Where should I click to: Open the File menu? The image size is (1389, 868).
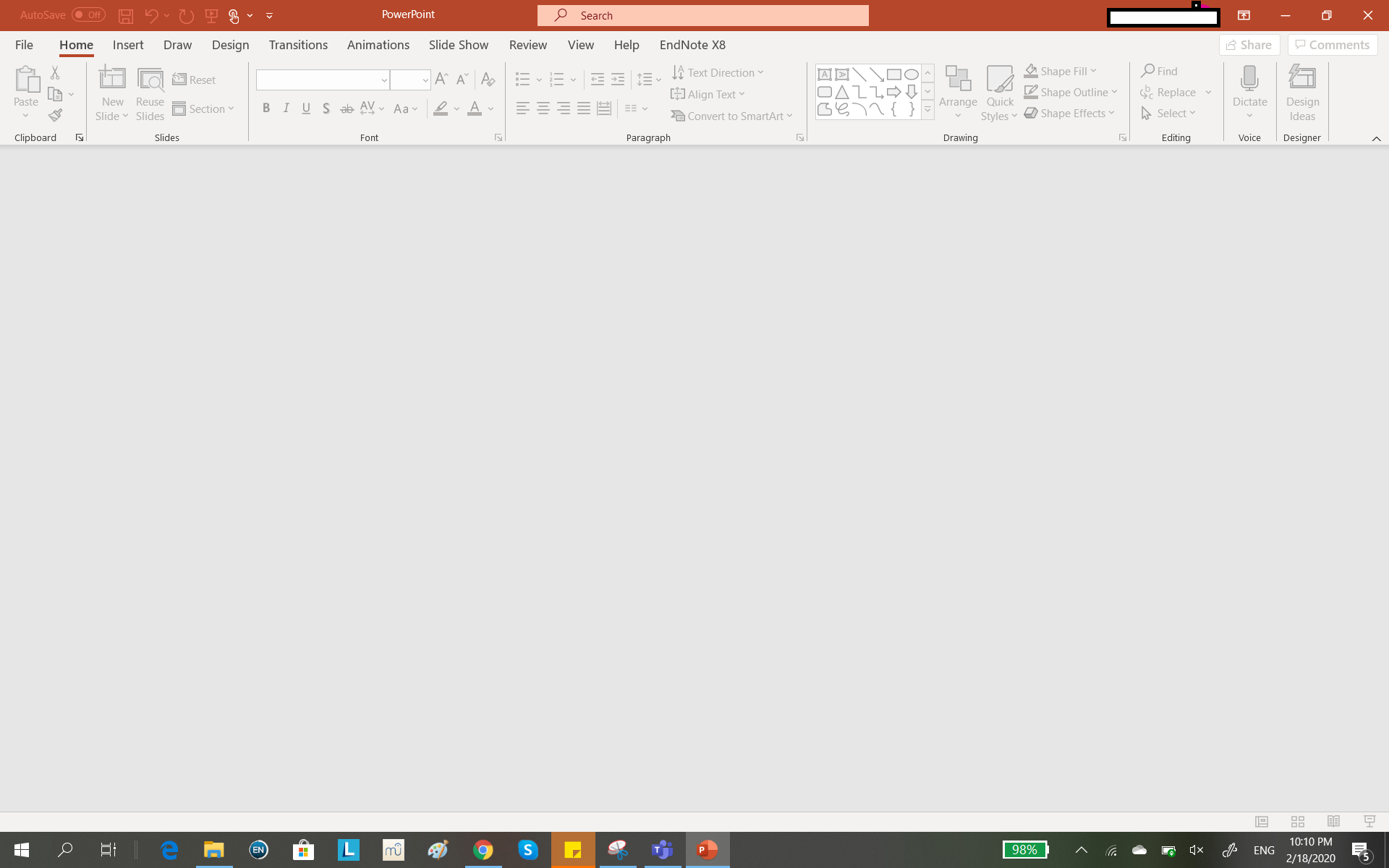pos(24,45)
